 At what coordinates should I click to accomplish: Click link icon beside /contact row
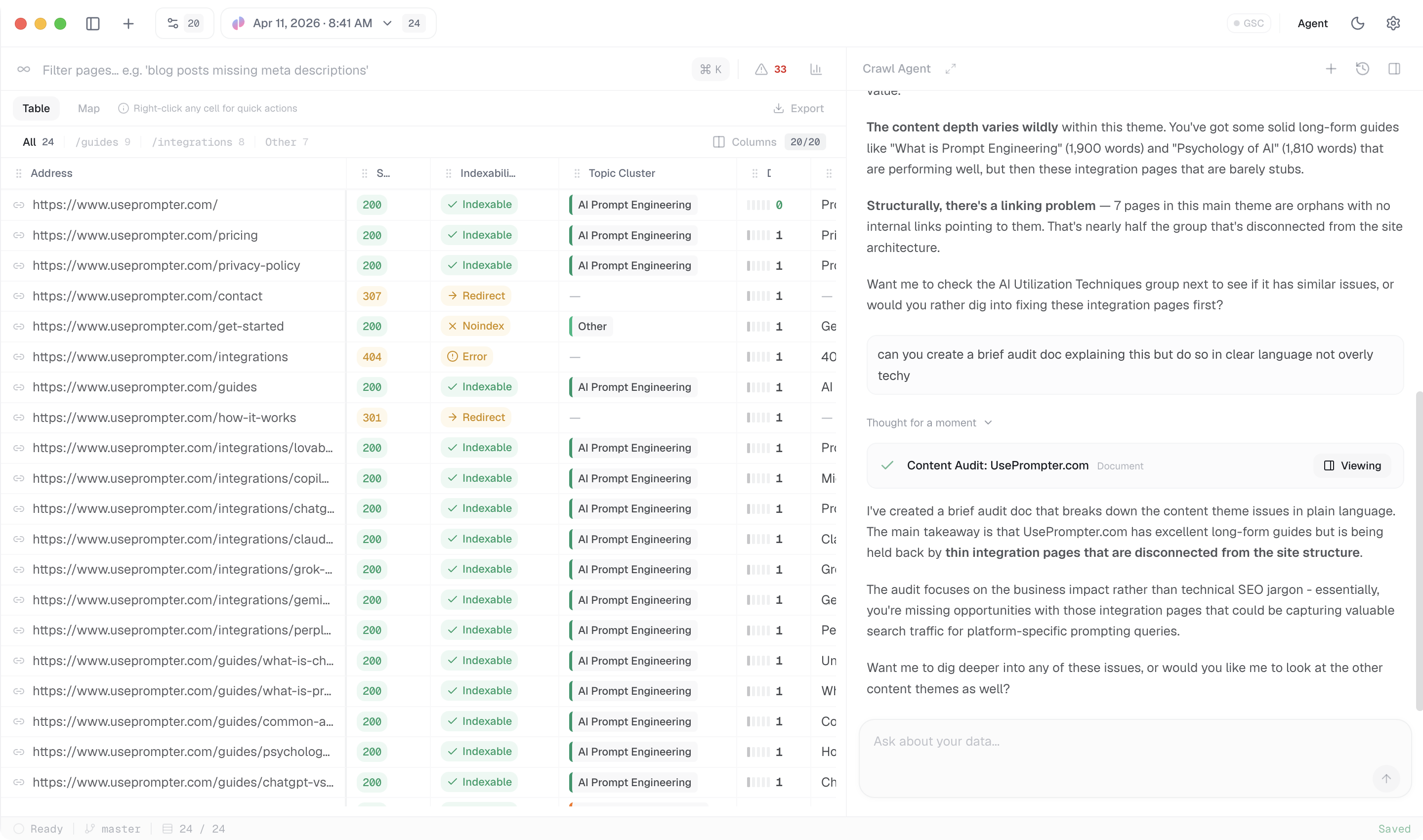pyautogui.click(x=19, y=296)
